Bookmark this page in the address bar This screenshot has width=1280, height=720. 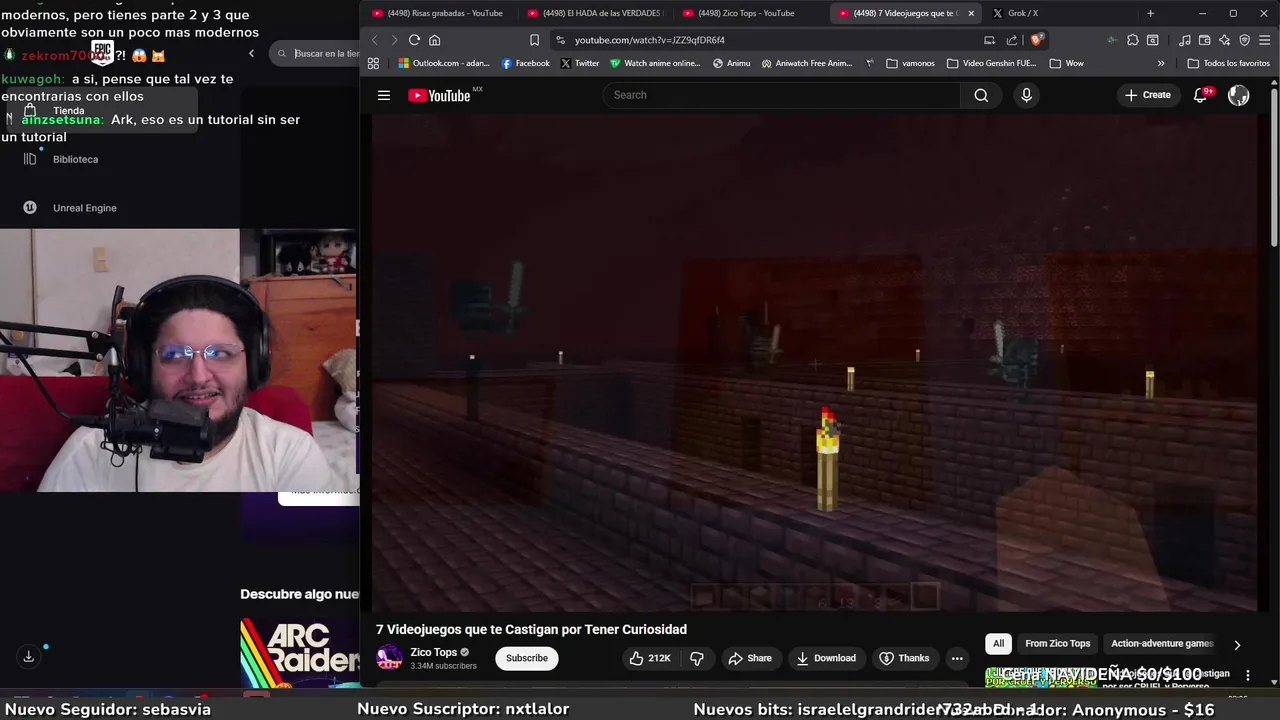click(x=534, y=40)
